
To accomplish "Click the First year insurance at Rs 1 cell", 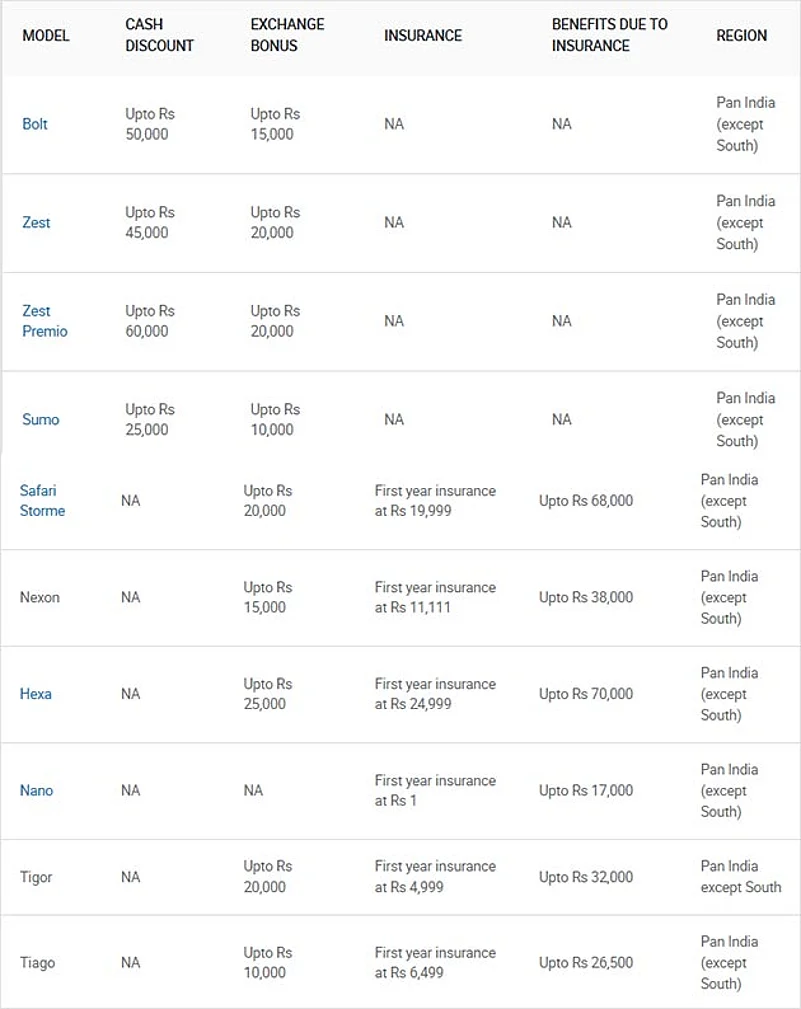I will pos(435,790).
